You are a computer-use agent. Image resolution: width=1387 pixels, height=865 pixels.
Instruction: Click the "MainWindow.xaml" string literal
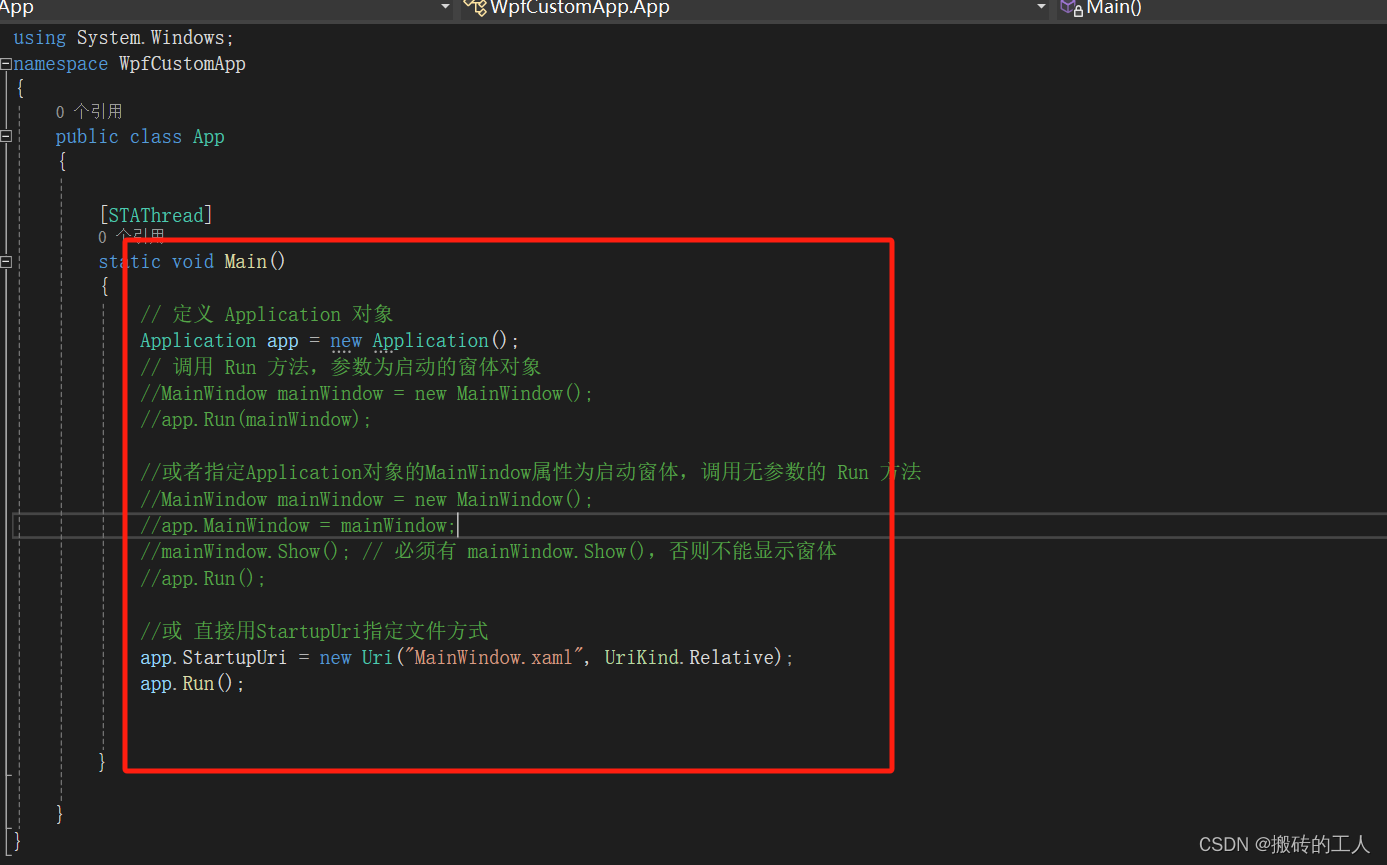(493, 657)
